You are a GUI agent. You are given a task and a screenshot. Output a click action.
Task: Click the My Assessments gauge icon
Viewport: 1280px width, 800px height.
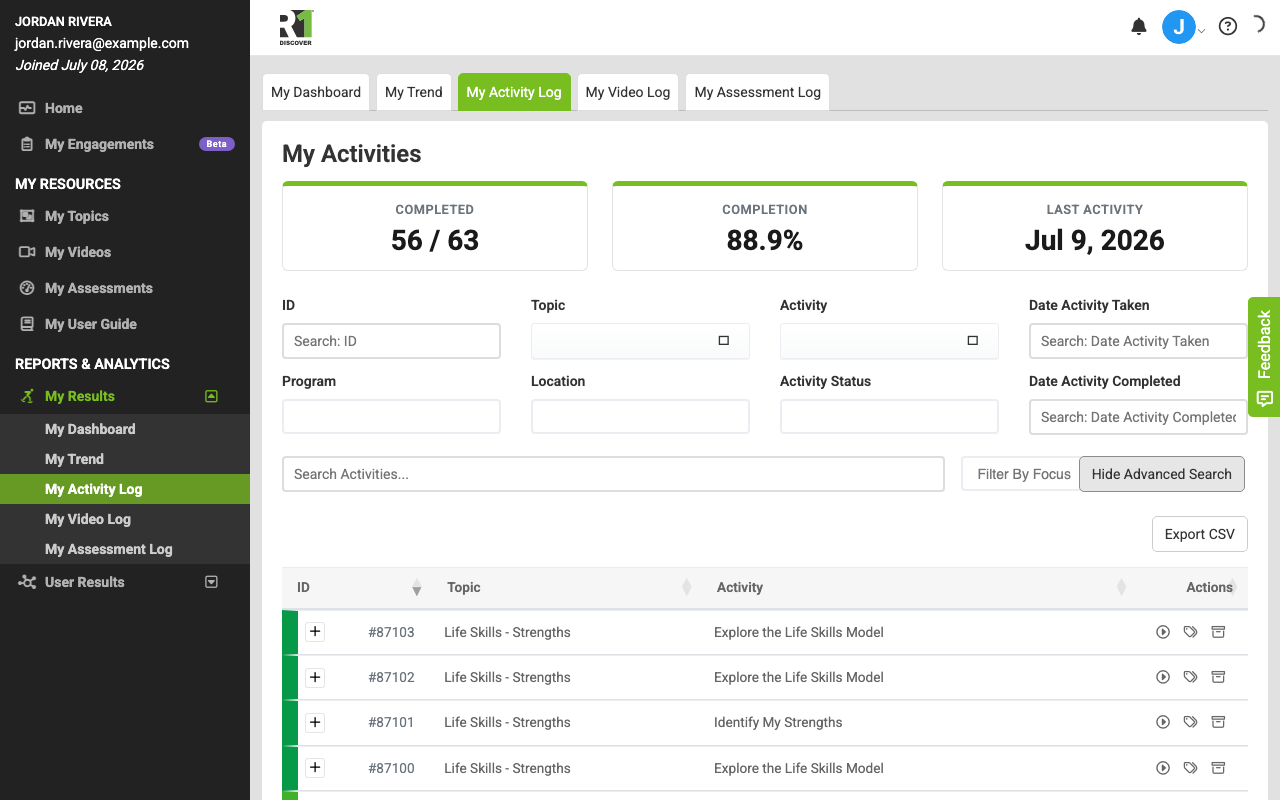pyautogui.click(x=27, y=288)
